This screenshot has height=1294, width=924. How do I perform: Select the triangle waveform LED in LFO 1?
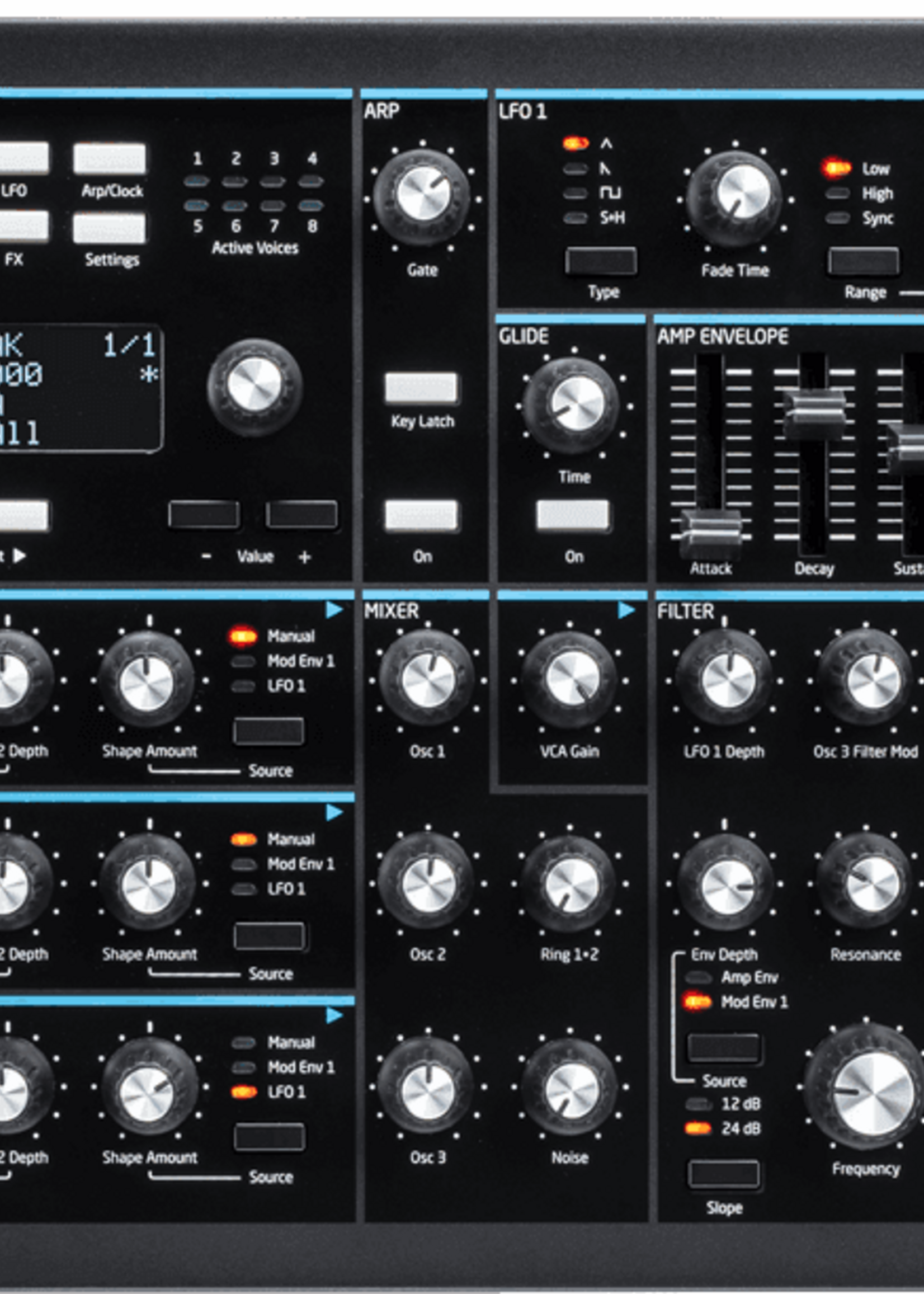(x=575, y=143)
